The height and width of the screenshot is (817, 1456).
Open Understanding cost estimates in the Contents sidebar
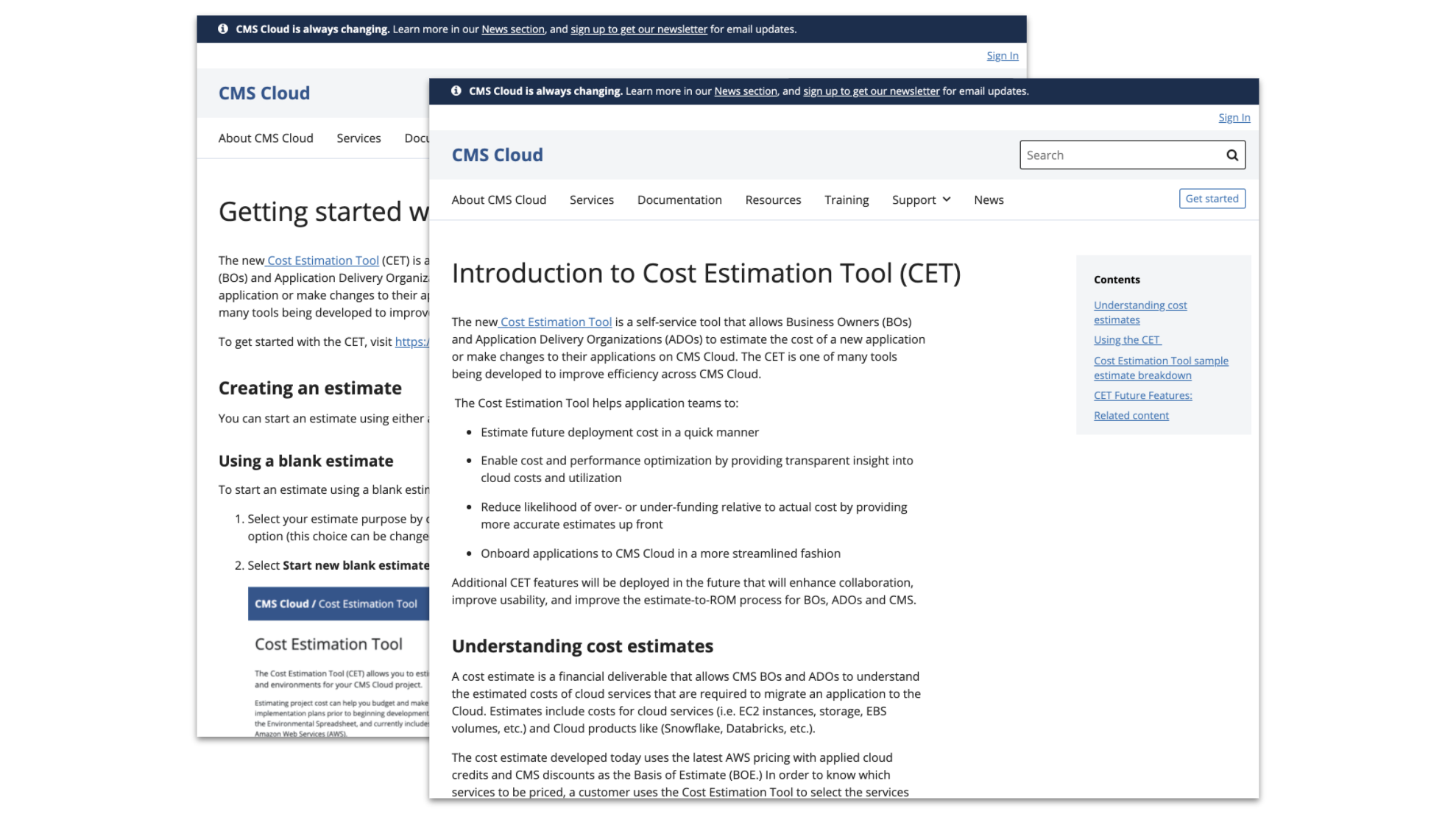1139,312
